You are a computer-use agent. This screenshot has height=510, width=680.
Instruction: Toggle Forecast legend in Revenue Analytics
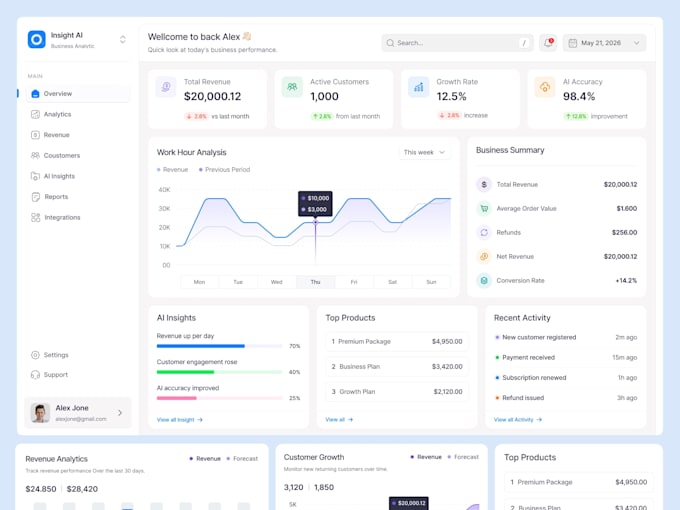tap(242, 458)
